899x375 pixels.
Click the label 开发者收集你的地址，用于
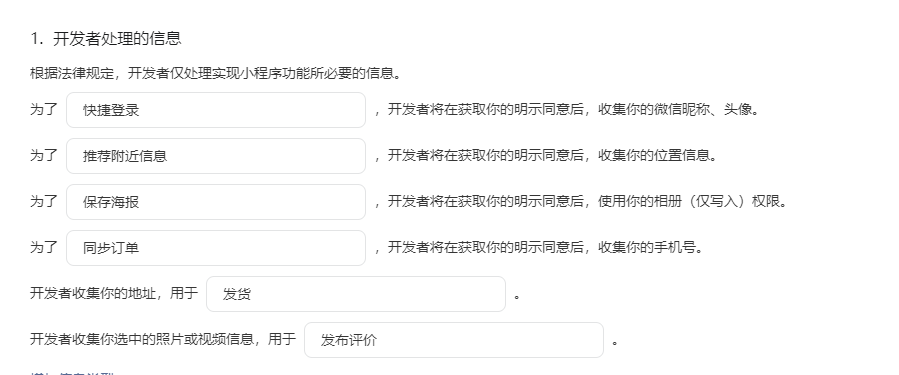(x=114, y=293)
